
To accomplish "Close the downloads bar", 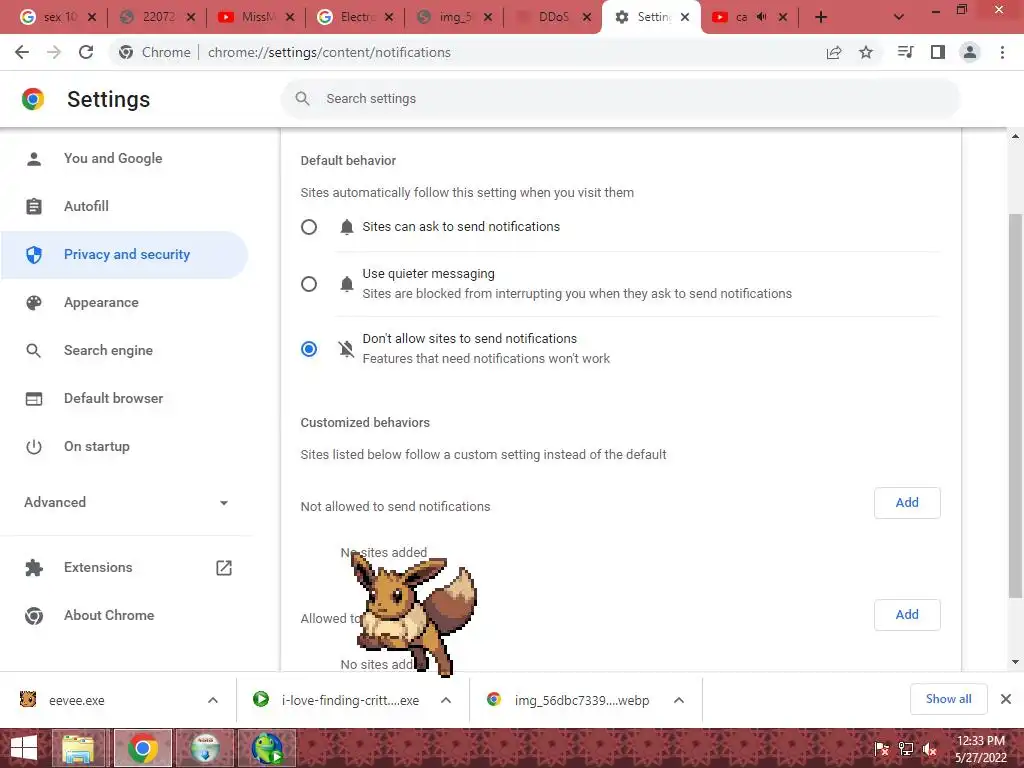I will (1006, 699).
